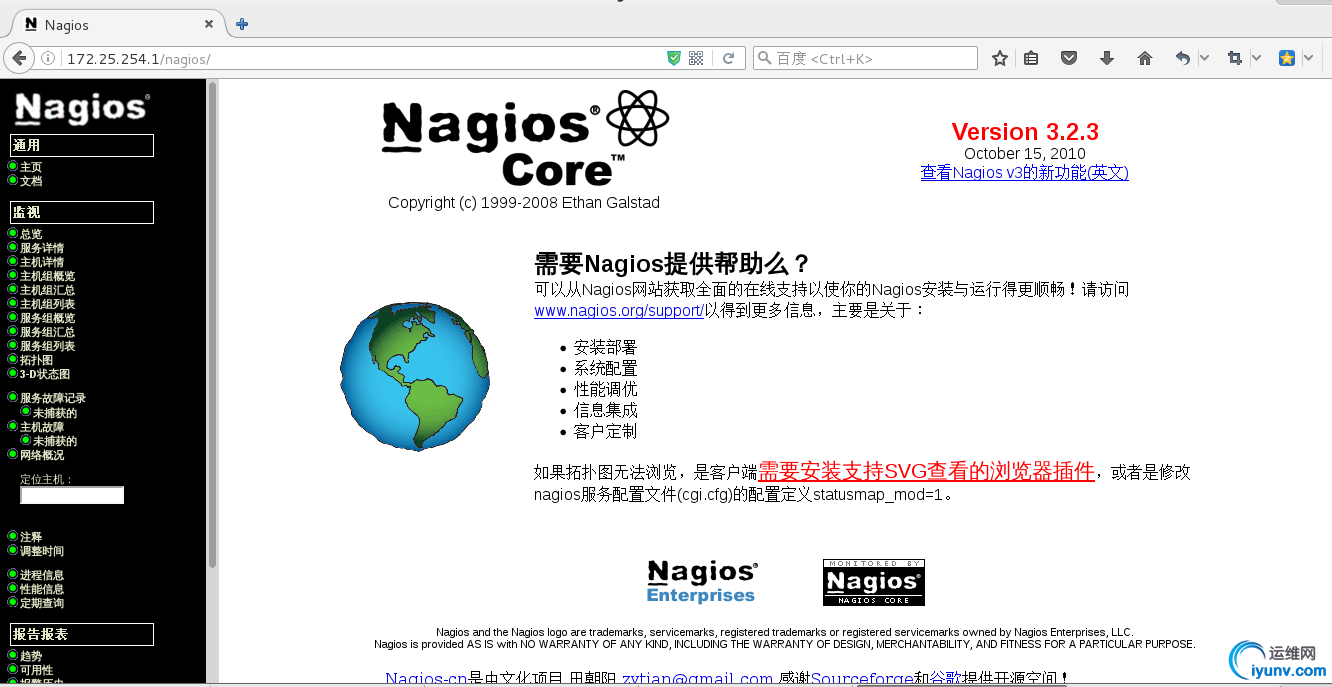Click the undo arrow toolbar icon
Viewport: 1332px width, 687px height.
pos(1183,59)
